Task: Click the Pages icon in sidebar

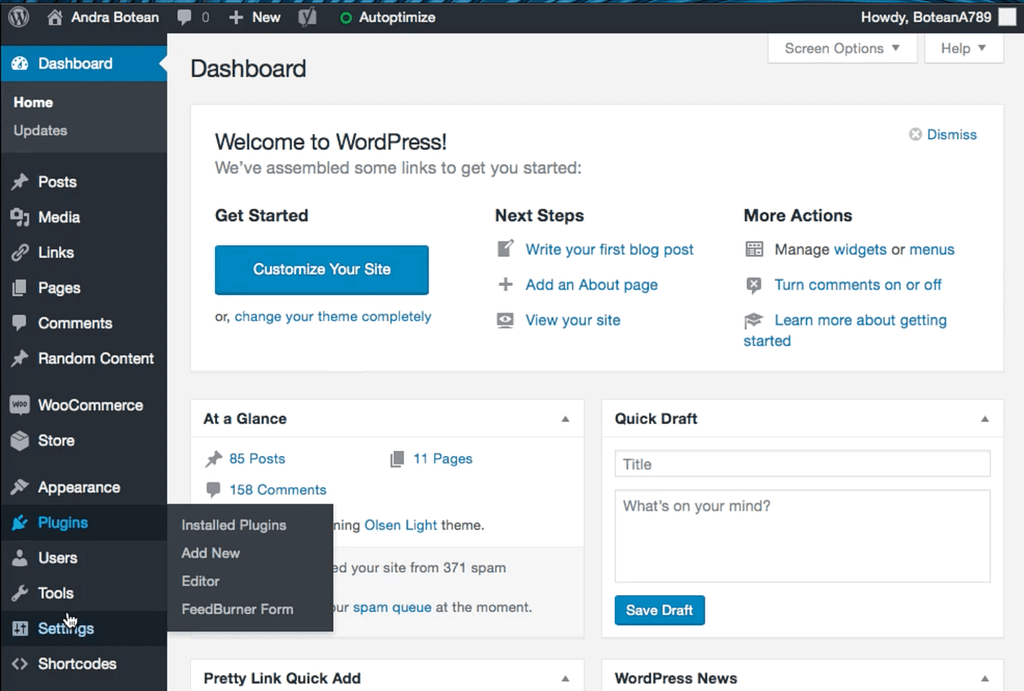Action: (20, 287)
